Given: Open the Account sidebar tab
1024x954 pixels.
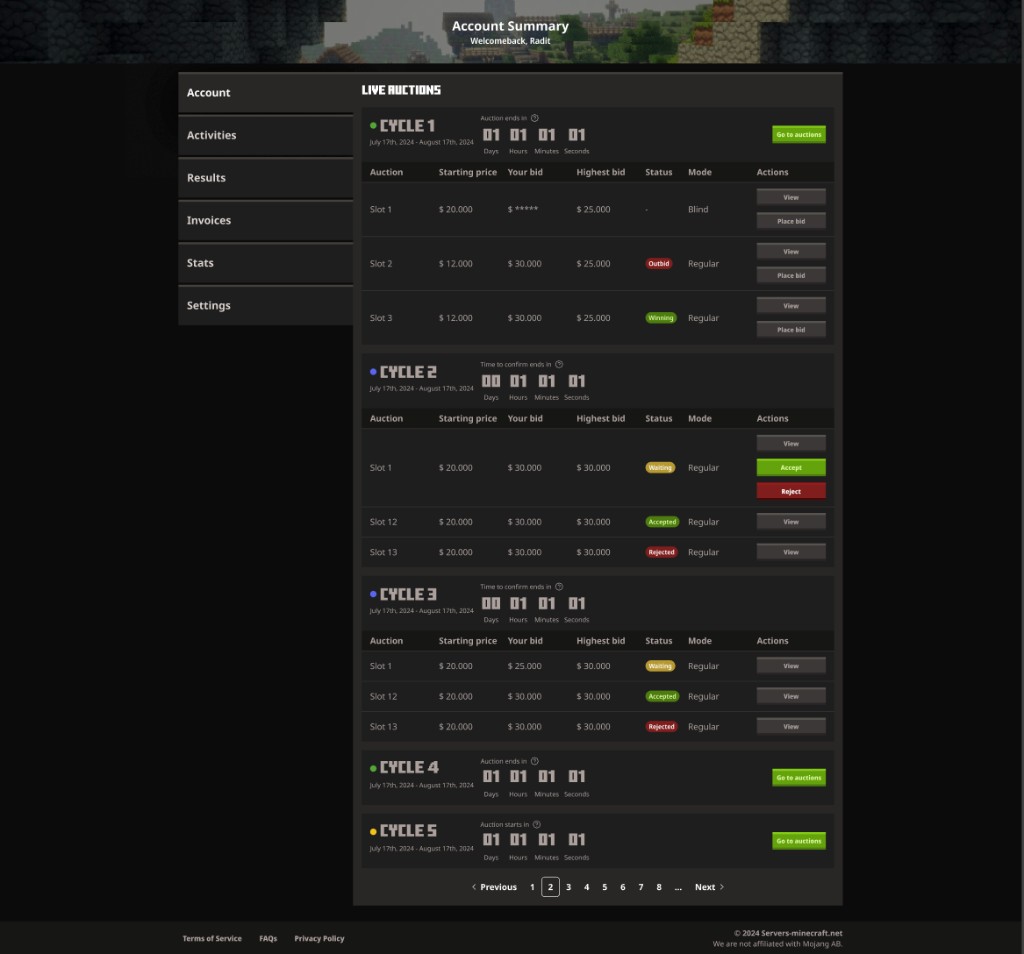Looking at the screenshot, I should point(266,93).
